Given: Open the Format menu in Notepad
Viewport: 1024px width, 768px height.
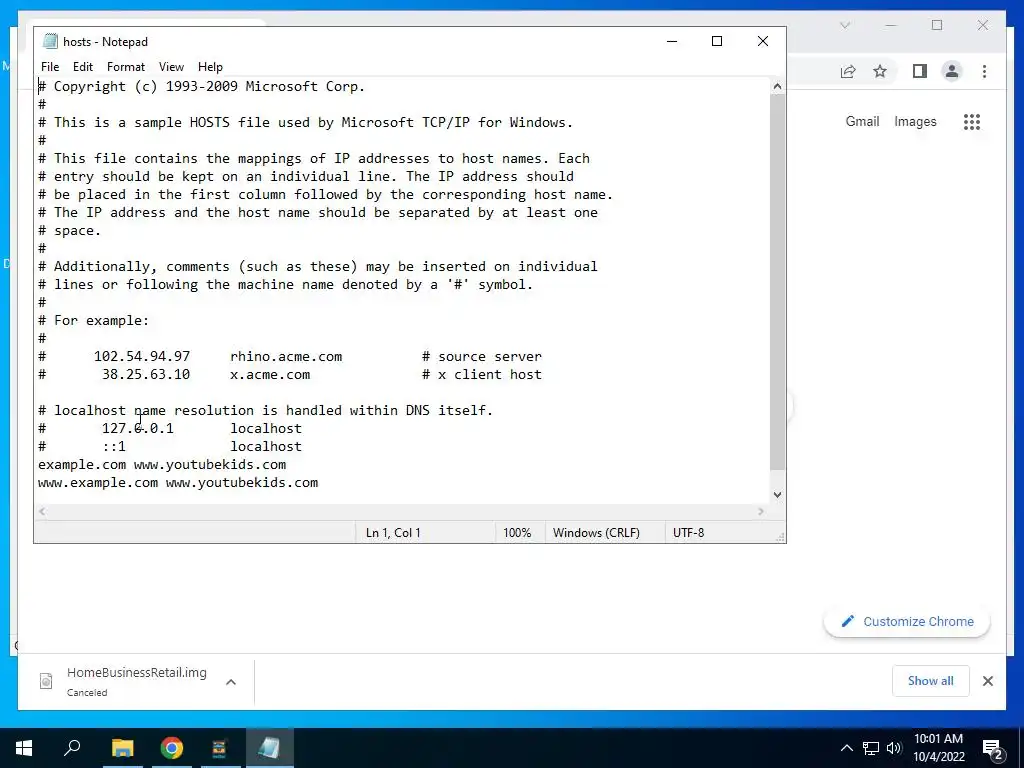Looking at the screenshot, I should pos(125,67).
